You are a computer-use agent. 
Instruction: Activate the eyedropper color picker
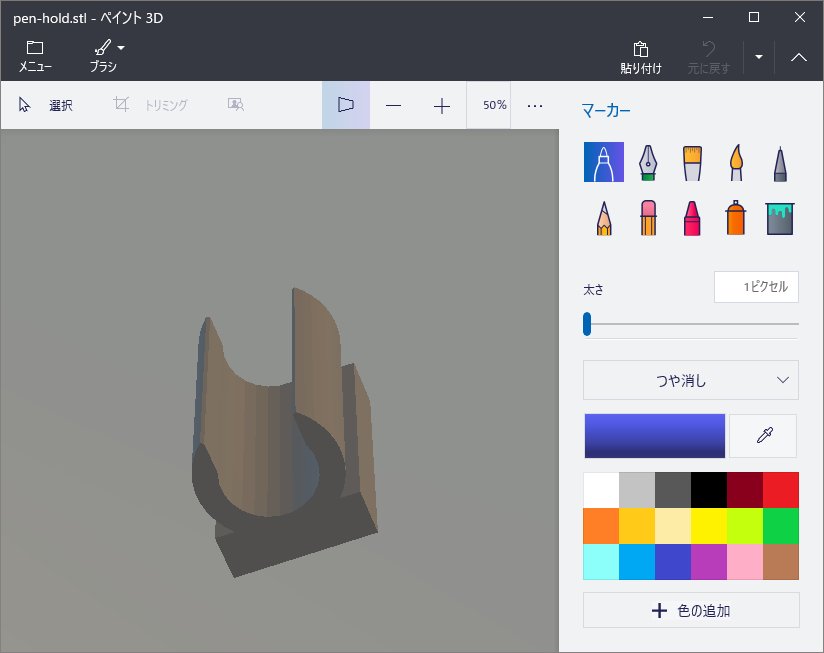pos(763,436)
